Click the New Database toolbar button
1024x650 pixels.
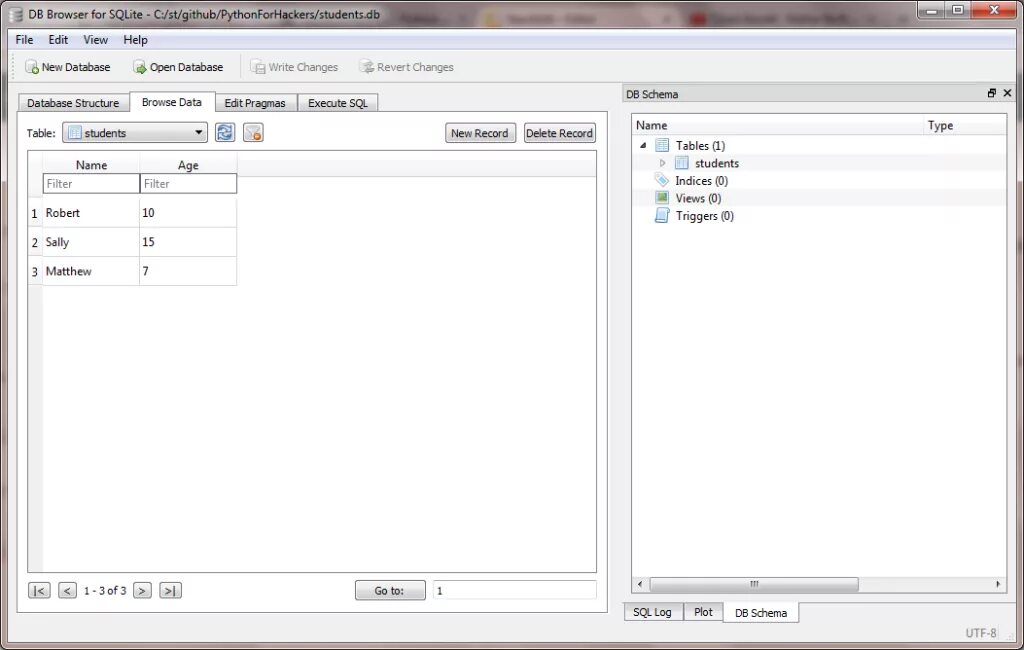[x=67, y=67]
